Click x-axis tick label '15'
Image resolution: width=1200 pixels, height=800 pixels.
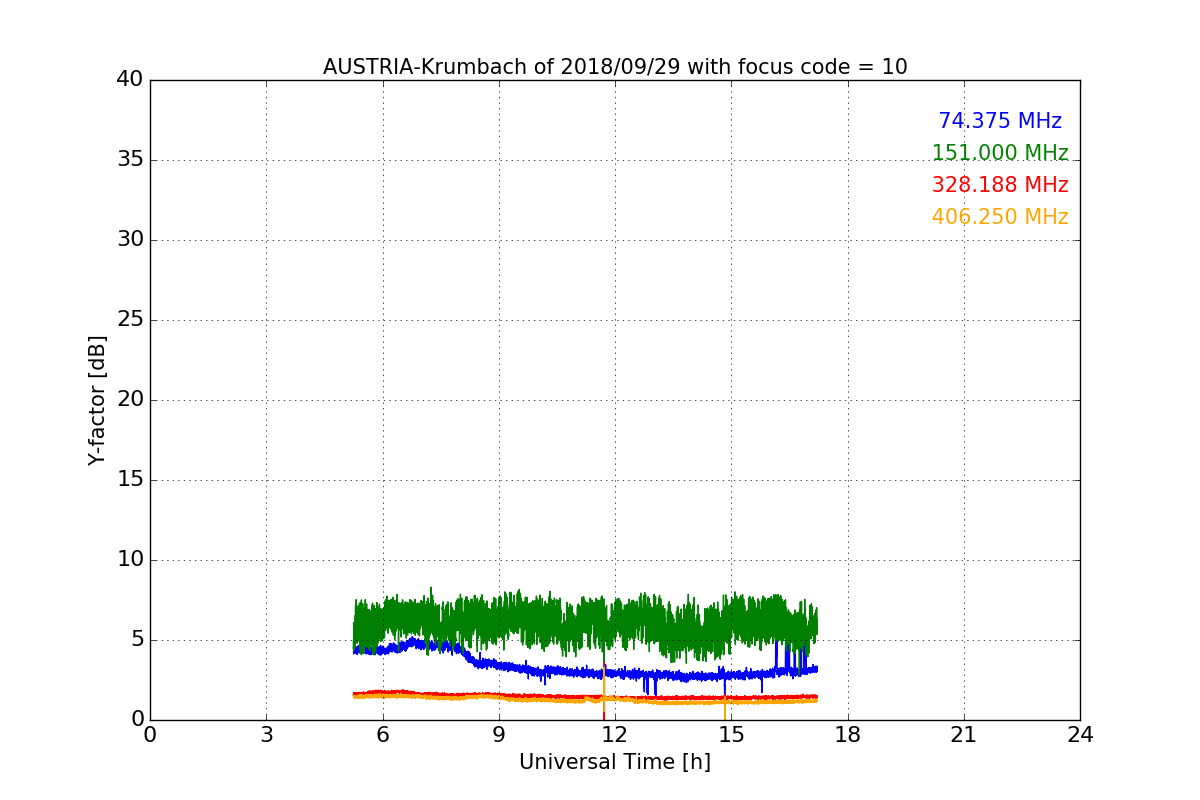(x=731, y=735)
